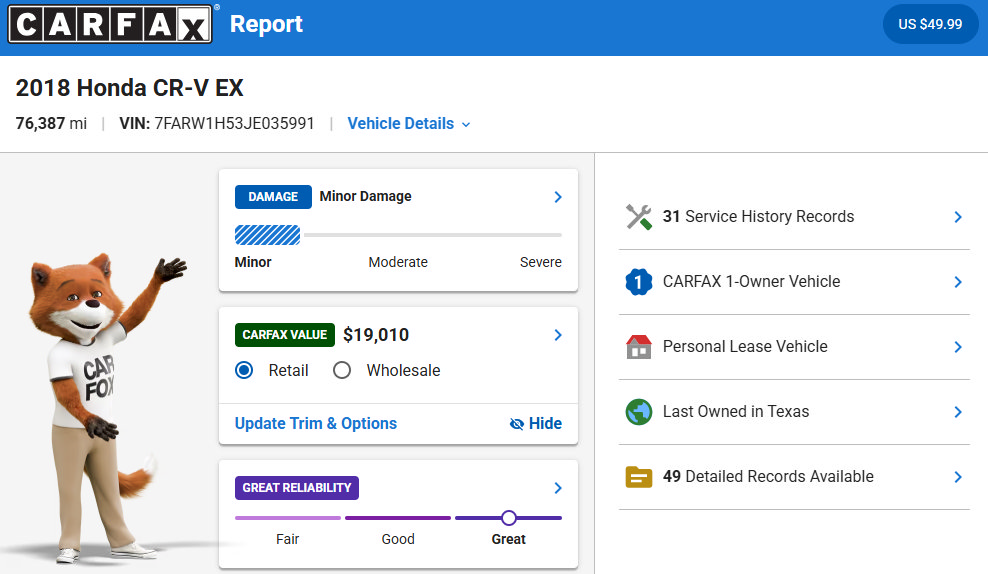Open 49 Detailed Records Available row
This screenshot has width=988, height=574.
794,476
